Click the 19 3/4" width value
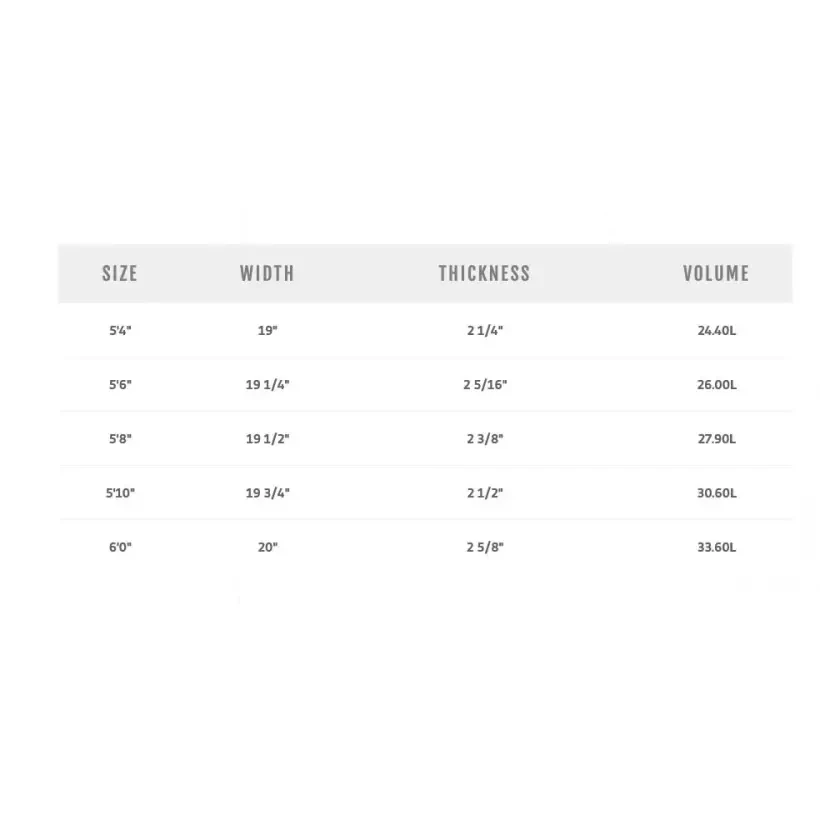The width and height of the screenshot is (820, 820). 267,493
